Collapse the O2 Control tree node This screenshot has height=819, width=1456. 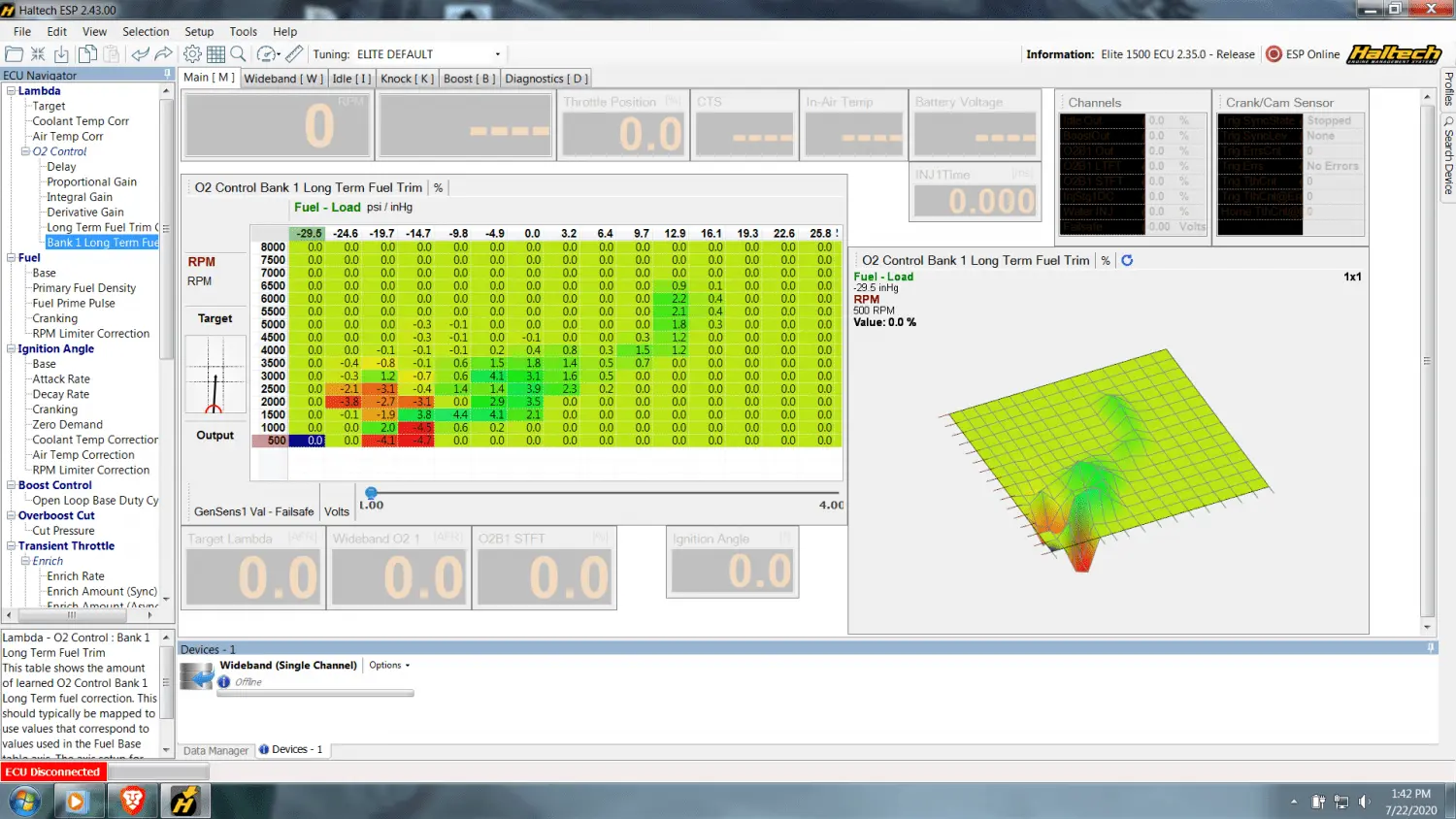coord(25,151)
